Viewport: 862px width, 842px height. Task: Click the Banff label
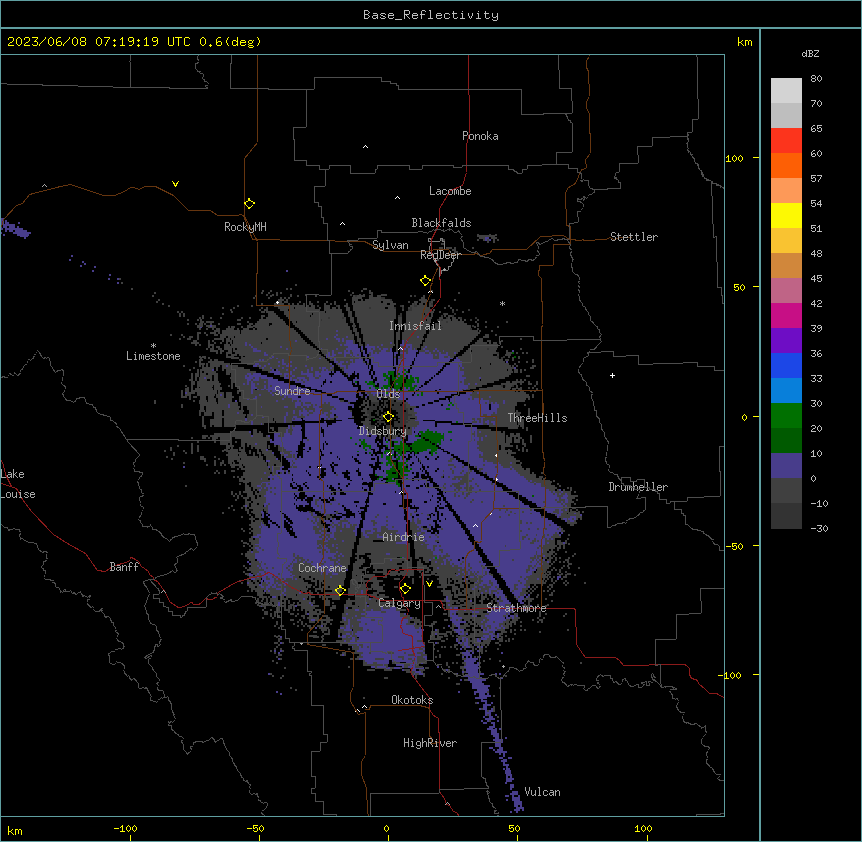click(124, 567)
